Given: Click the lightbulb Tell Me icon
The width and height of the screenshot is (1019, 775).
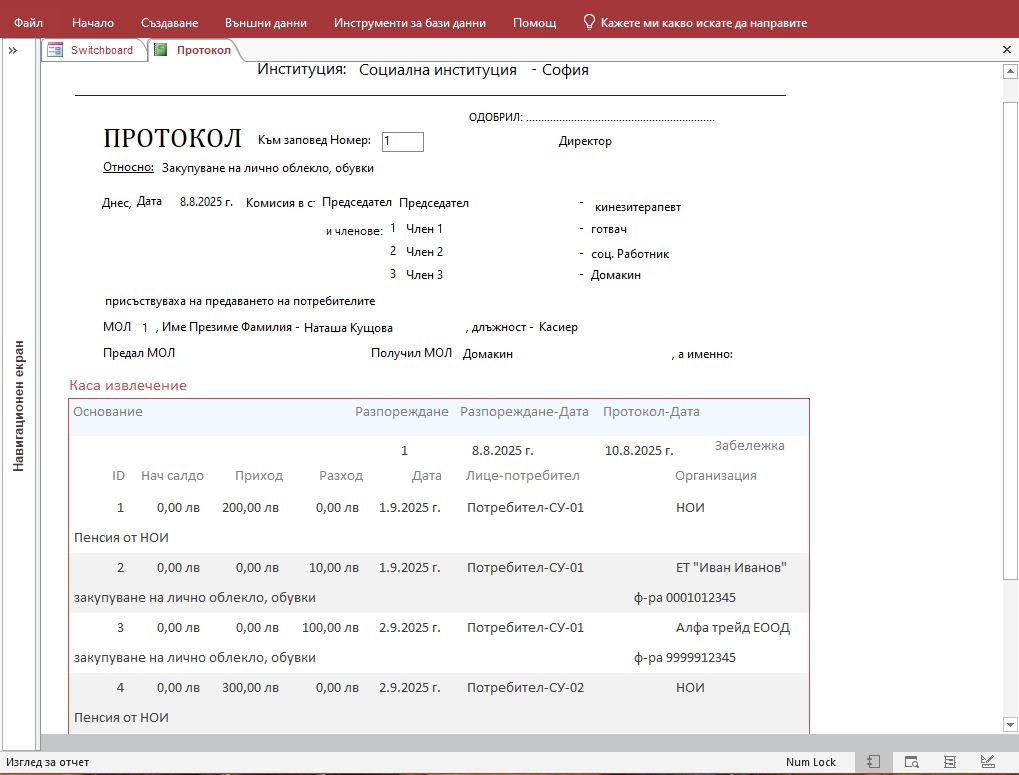Looking at the screenshot, I should (589, 22).
